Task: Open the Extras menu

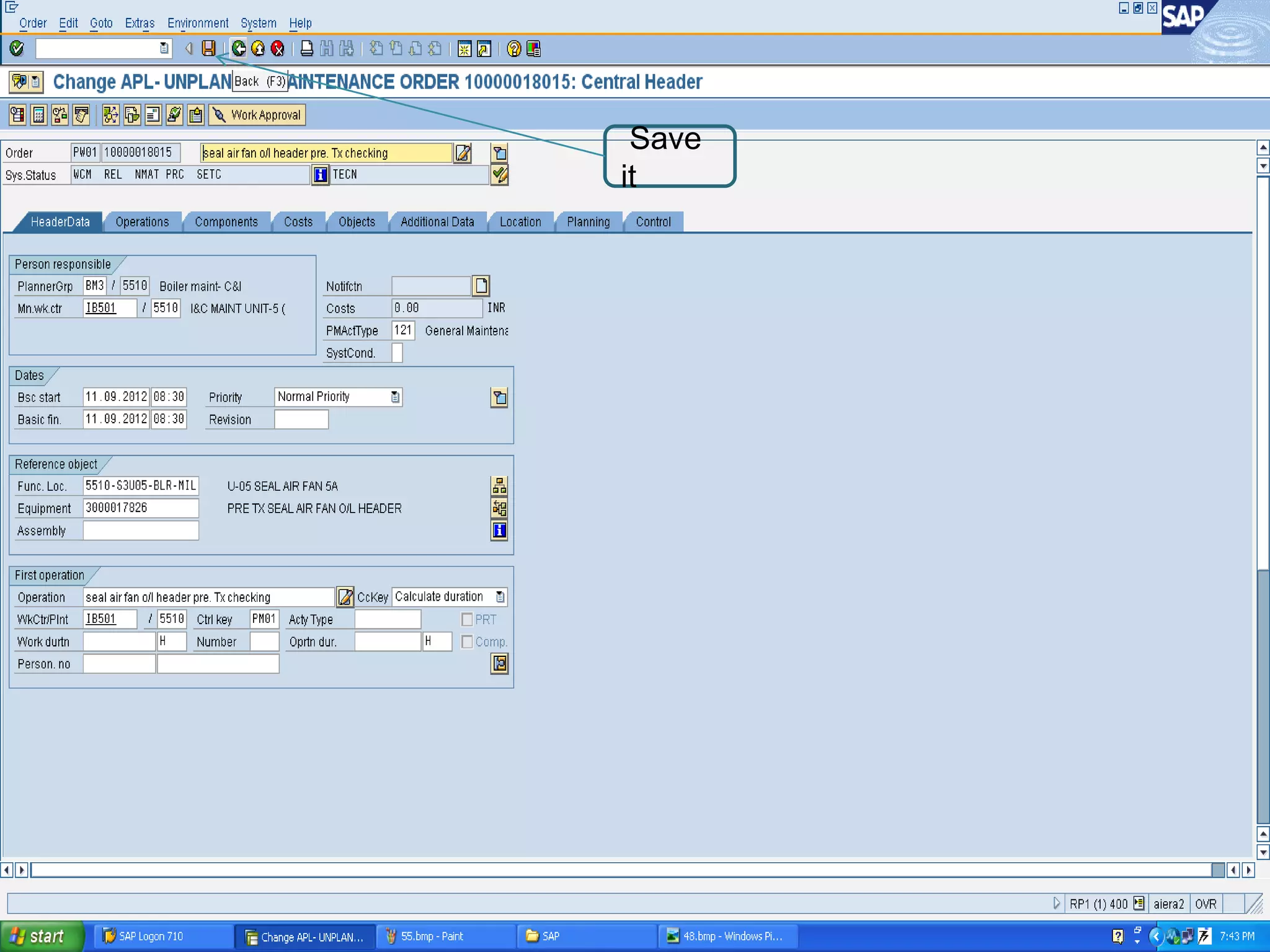Action: tap(140, 23)
